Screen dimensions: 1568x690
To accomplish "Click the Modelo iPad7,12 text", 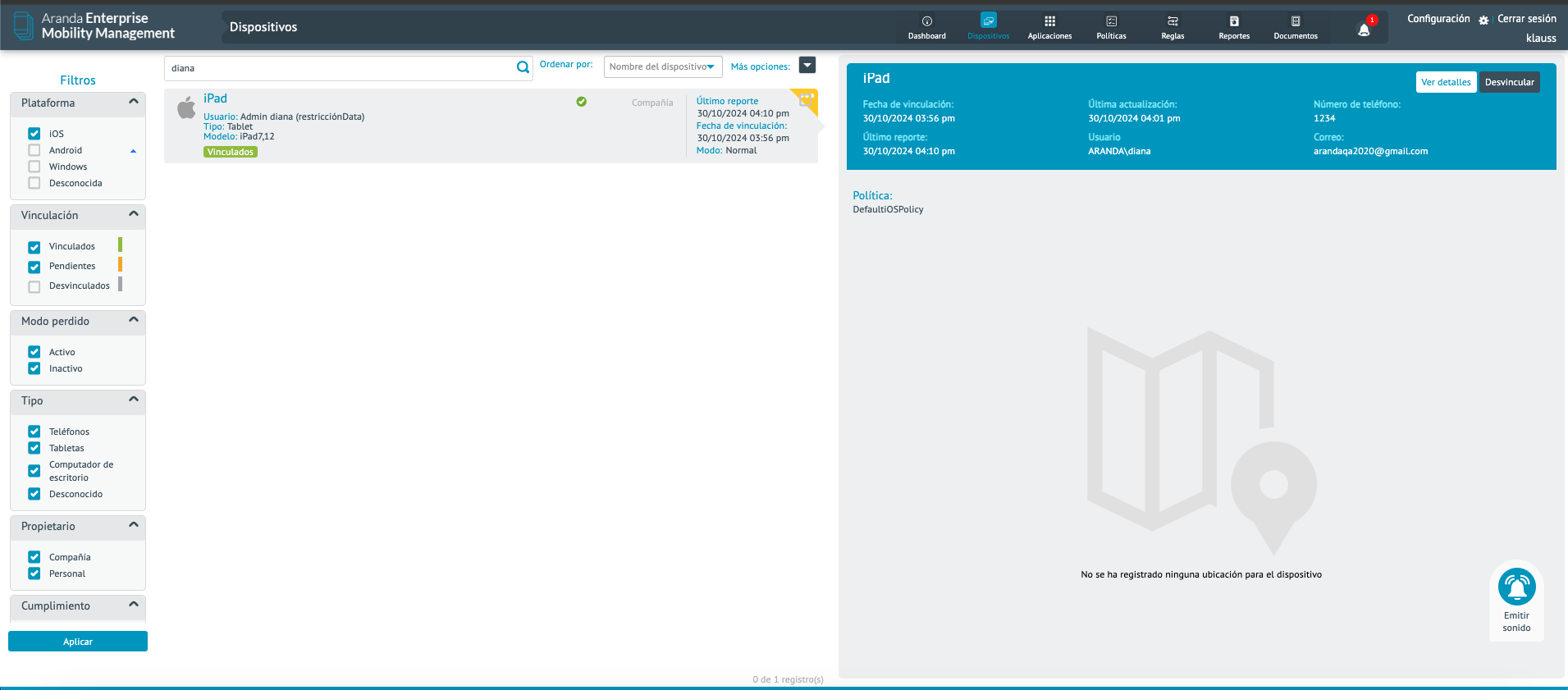I will (239, 136).
